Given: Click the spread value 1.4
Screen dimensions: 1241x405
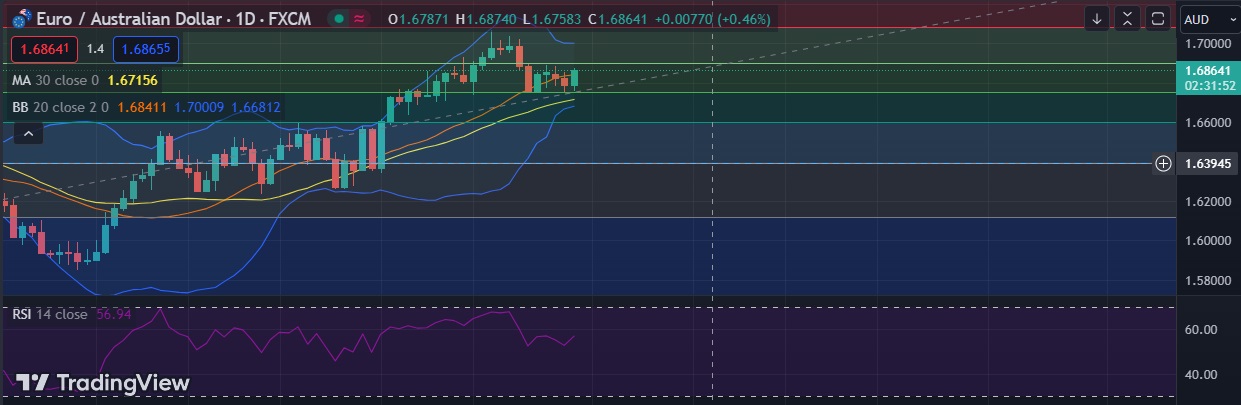Looking at the screenshot, I should pos(95,48).
